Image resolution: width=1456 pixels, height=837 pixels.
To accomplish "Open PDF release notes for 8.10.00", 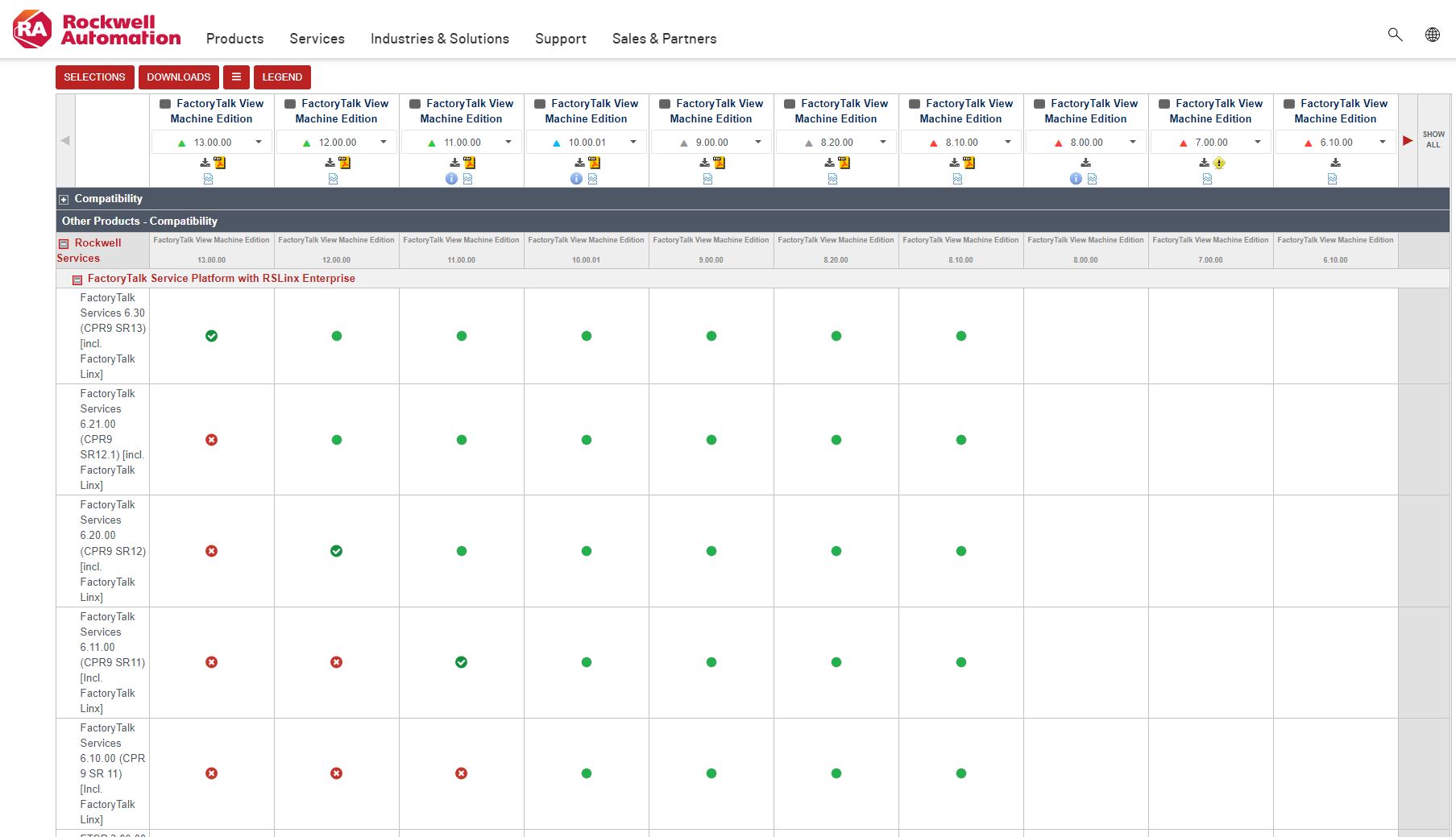I will [969, 163].
